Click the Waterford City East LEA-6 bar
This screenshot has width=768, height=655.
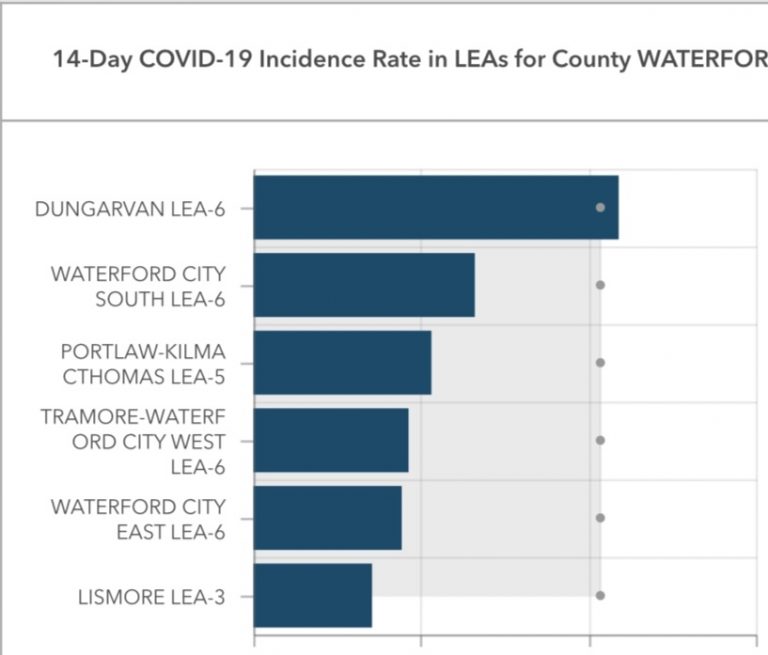tap(327, 518)
